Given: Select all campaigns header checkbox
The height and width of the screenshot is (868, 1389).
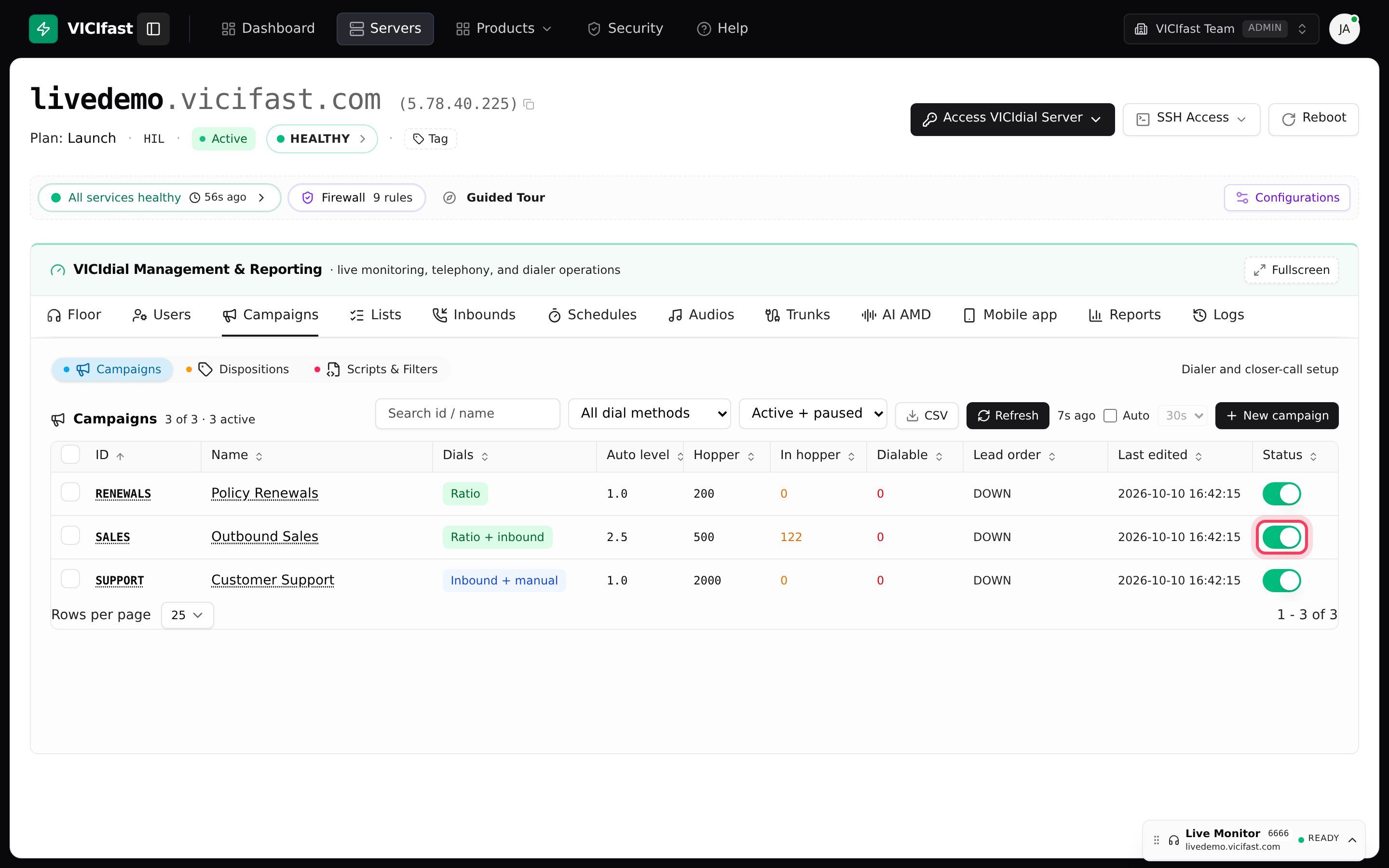Looking at the screenshot, I should tap(70, 454).
